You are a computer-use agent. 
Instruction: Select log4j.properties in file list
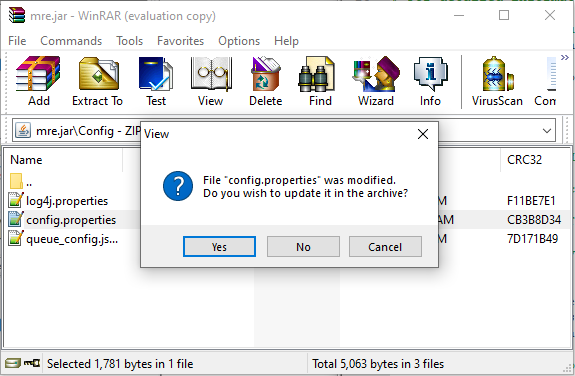[x=67, y=201]
